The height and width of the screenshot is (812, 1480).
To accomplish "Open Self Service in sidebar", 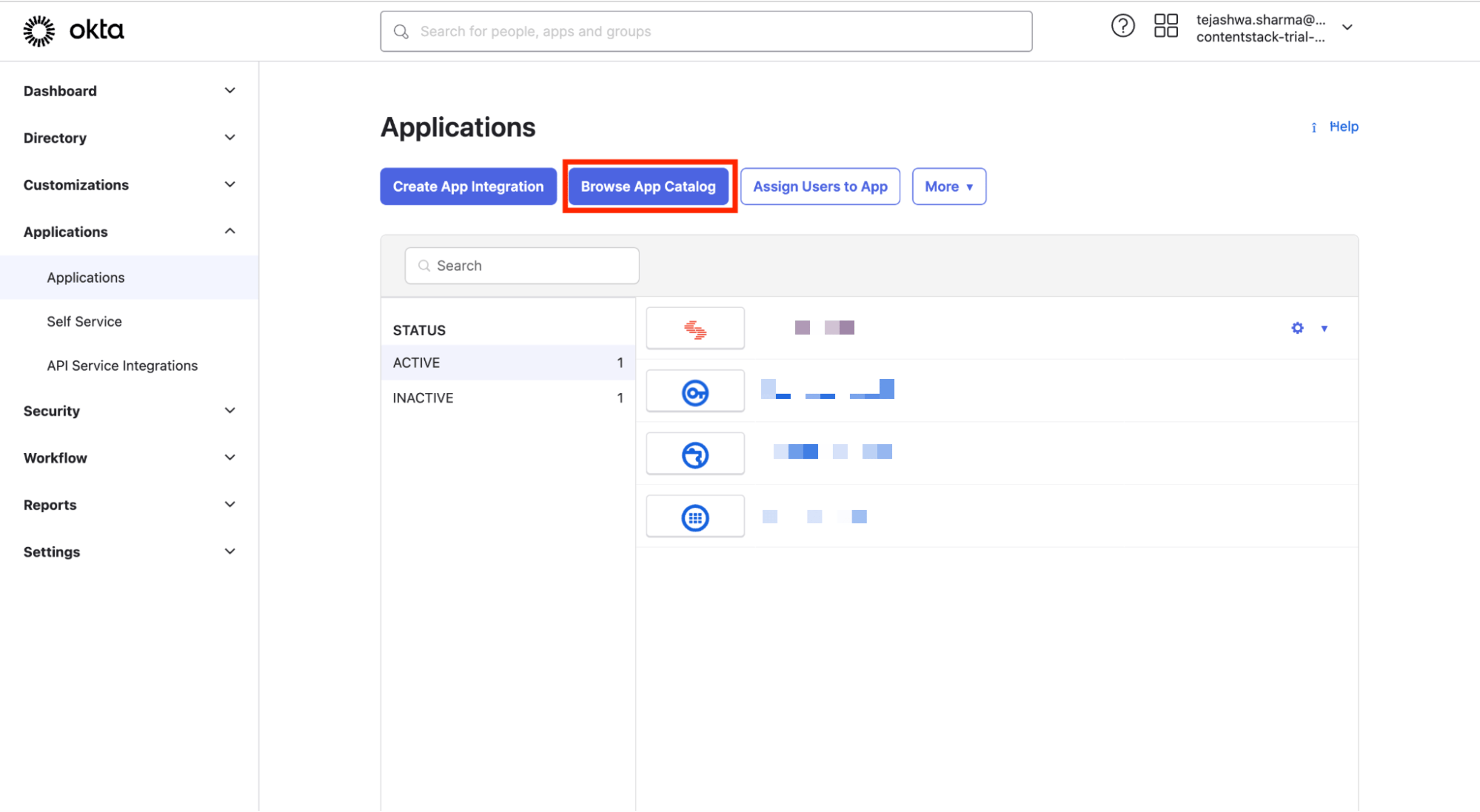I will click(x=84, y=322).
